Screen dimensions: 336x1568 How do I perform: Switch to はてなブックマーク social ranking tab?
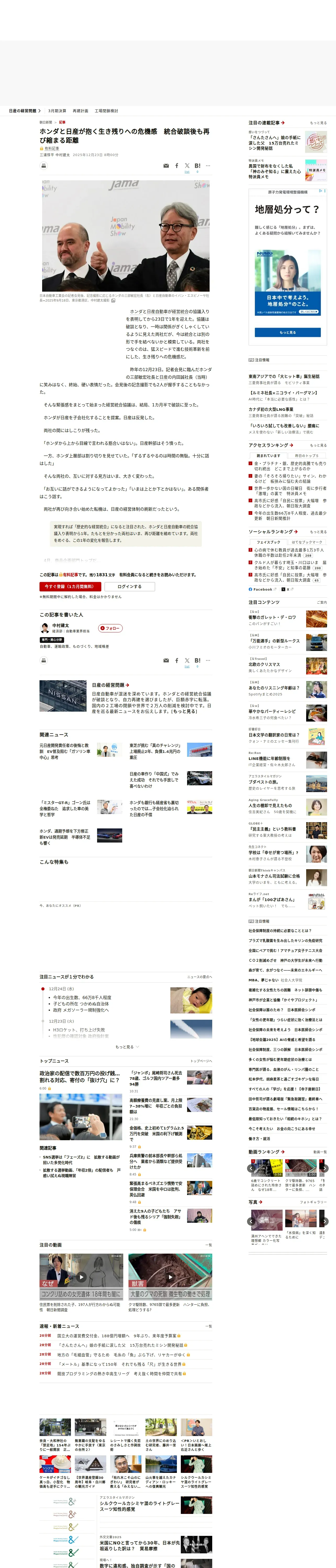(x=307, y=542)
